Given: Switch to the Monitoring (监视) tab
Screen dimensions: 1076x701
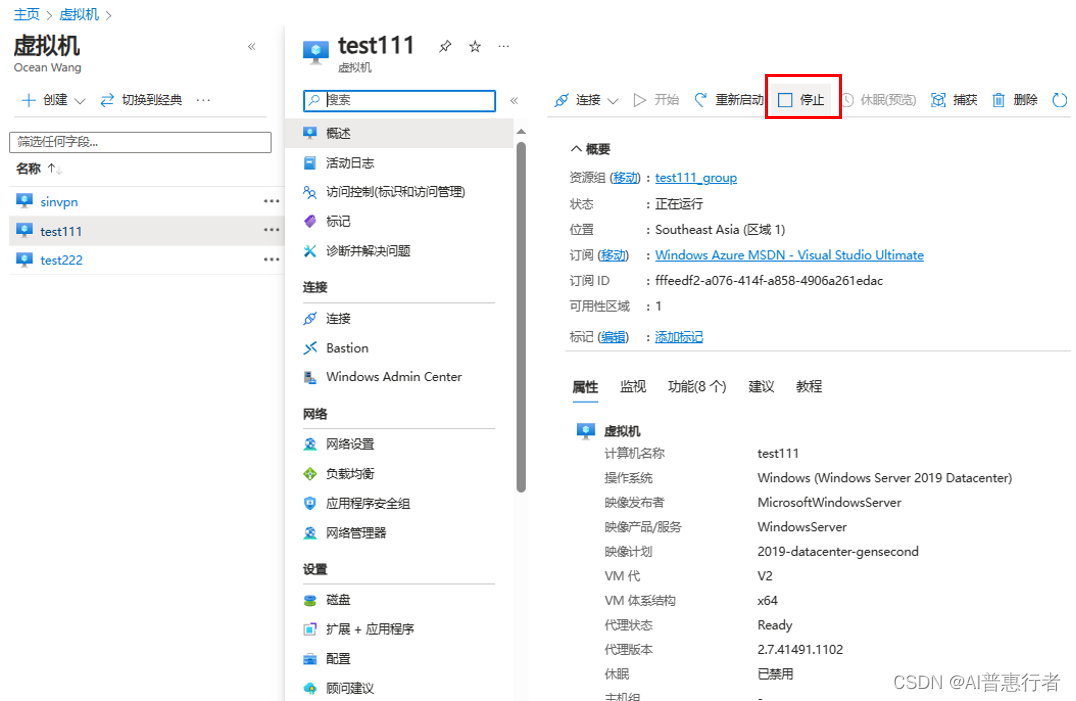Looking at the screenshot, I should point(633,387).
